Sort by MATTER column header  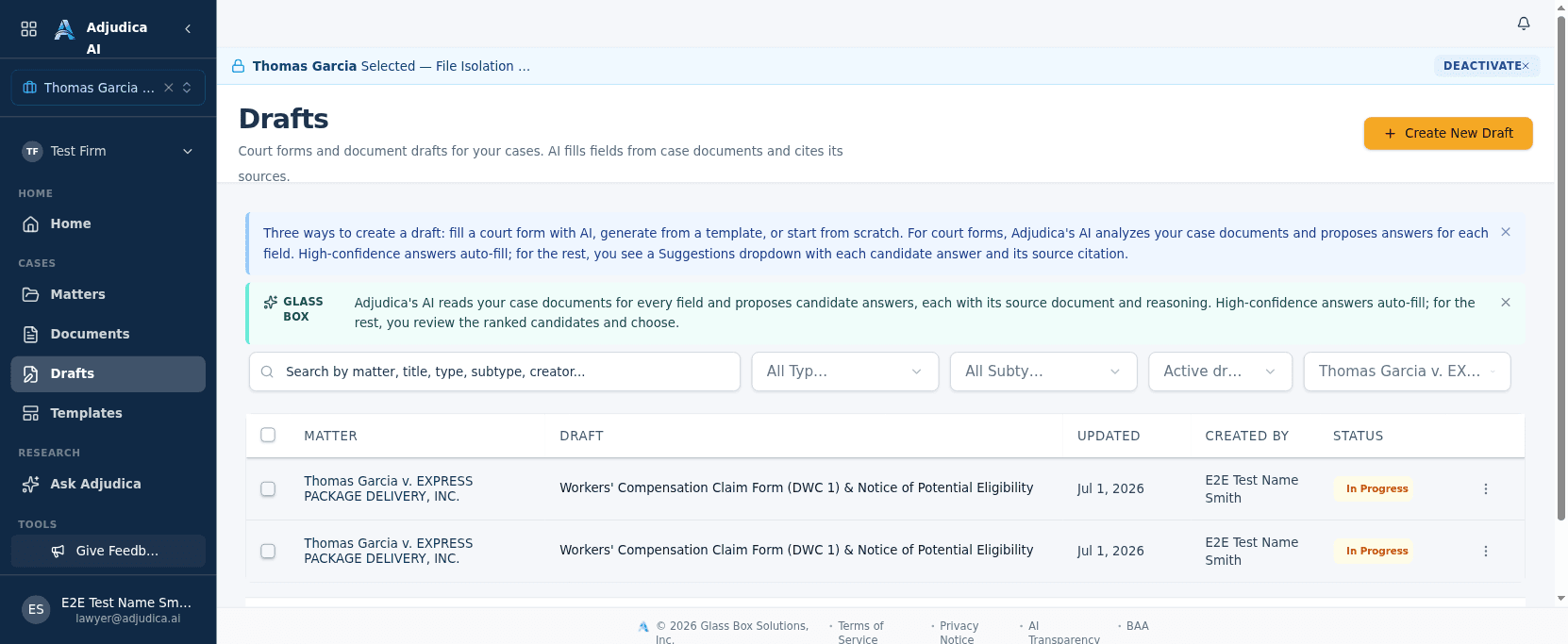click(x=330, y=436)
